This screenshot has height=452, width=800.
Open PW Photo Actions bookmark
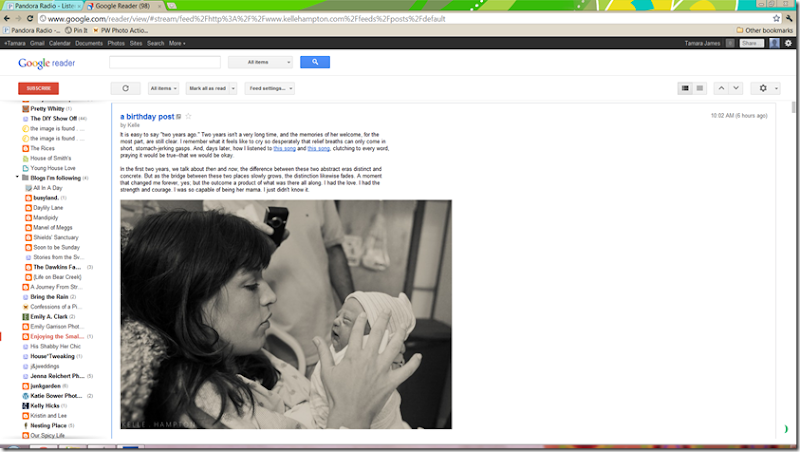point(120,31)
